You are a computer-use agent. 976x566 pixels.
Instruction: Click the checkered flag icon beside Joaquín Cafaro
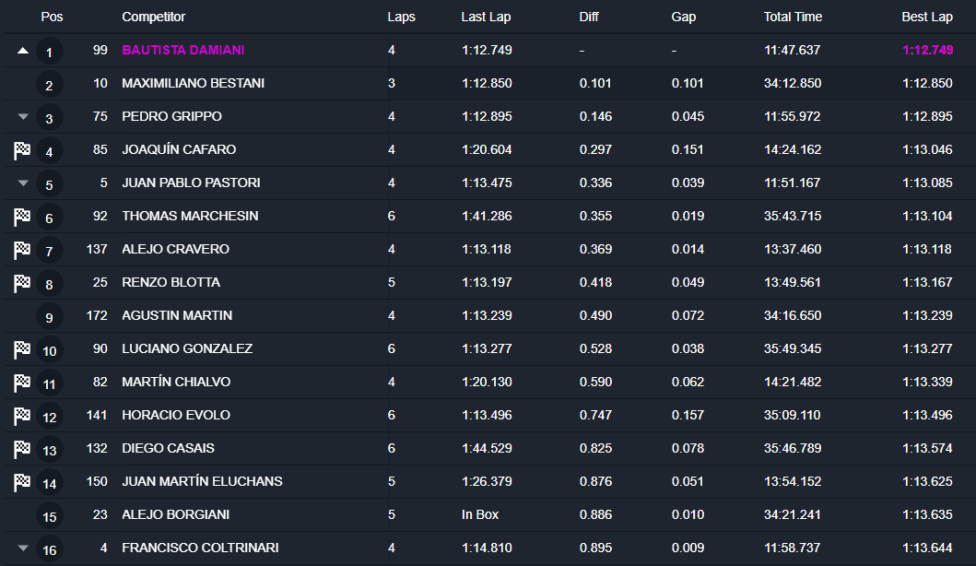point(22,150)
